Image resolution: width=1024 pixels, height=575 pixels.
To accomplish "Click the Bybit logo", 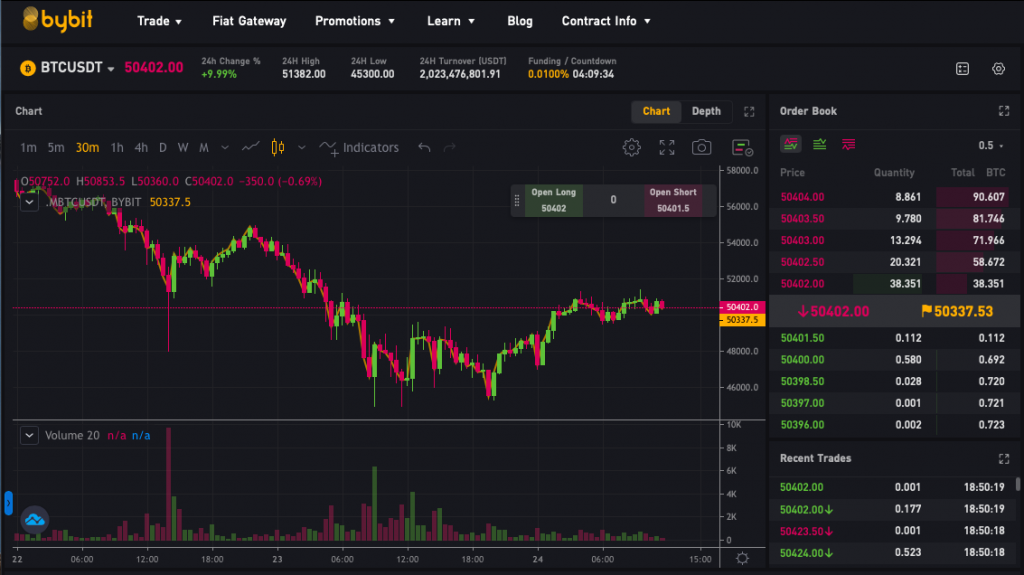I will pos(57,20).
